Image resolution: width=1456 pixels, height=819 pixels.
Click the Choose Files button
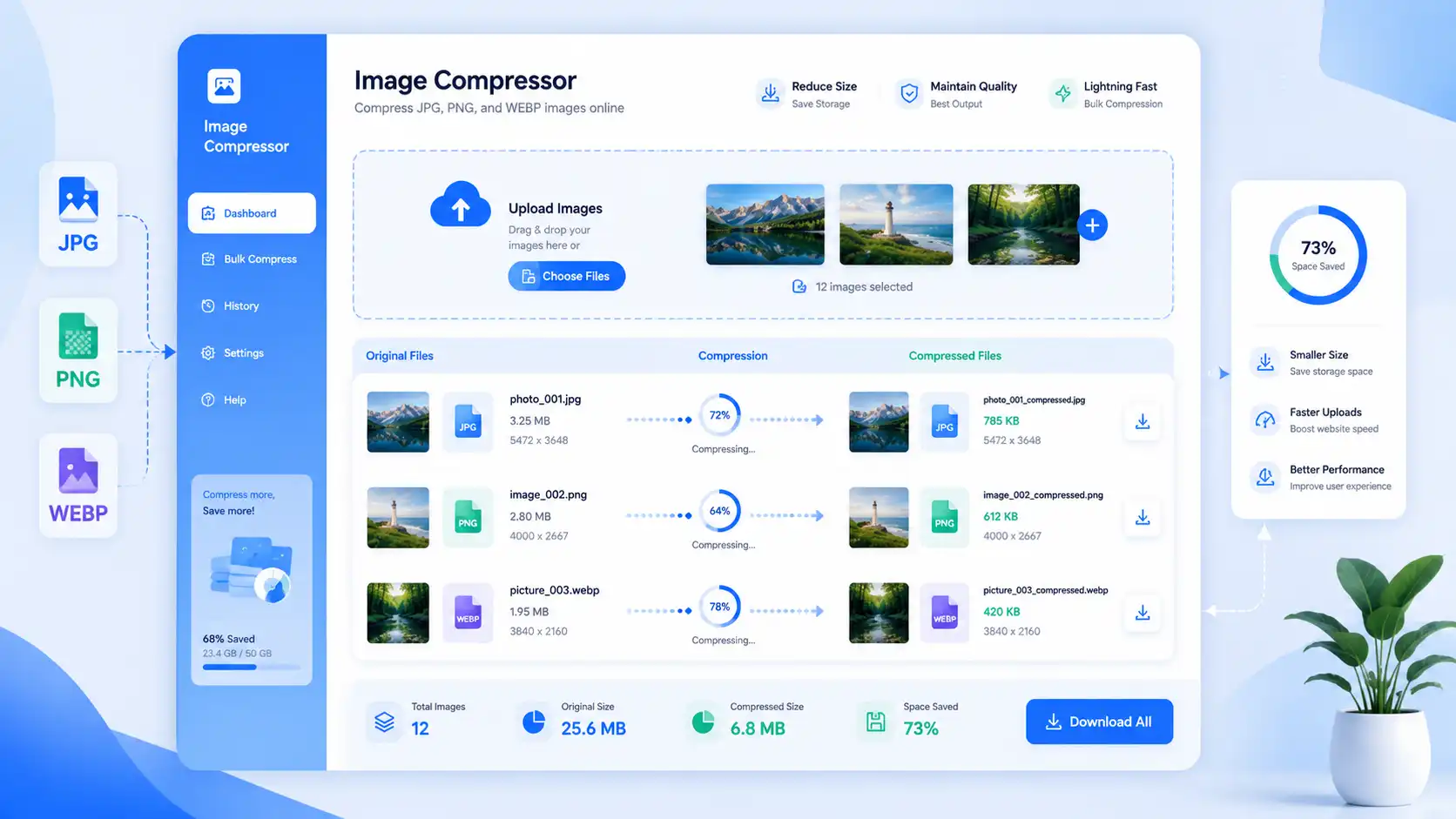click(x=567, y=276)
